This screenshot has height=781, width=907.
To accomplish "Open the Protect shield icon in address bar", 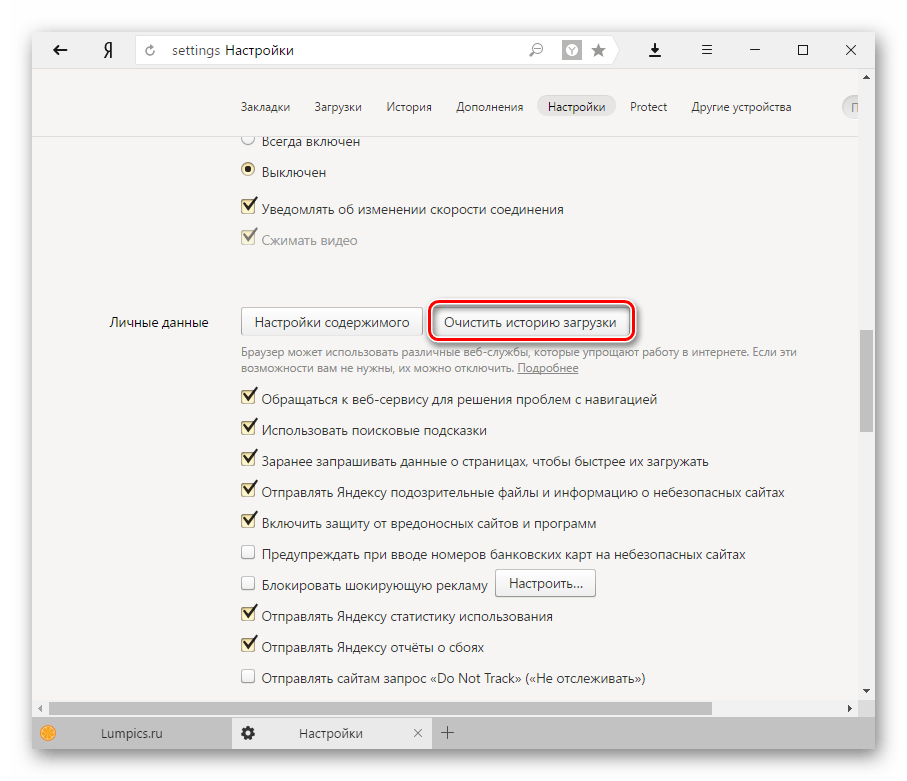I will pos(572,50).
